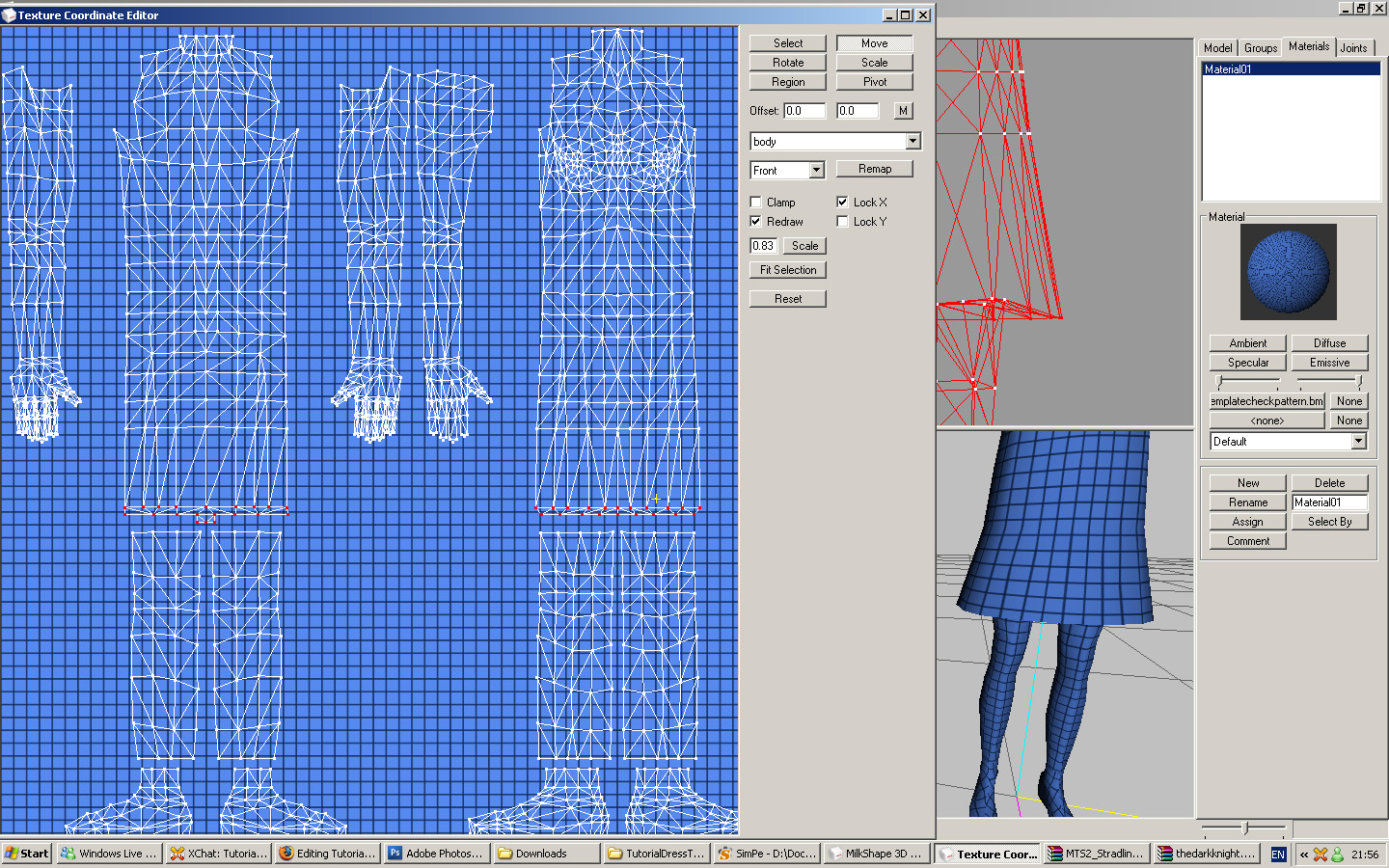The width and height of the screenshot is (1389, 868).
Task: Enable the Clamp checkbox
Action: pyautogui.click(x=756, y=203)
